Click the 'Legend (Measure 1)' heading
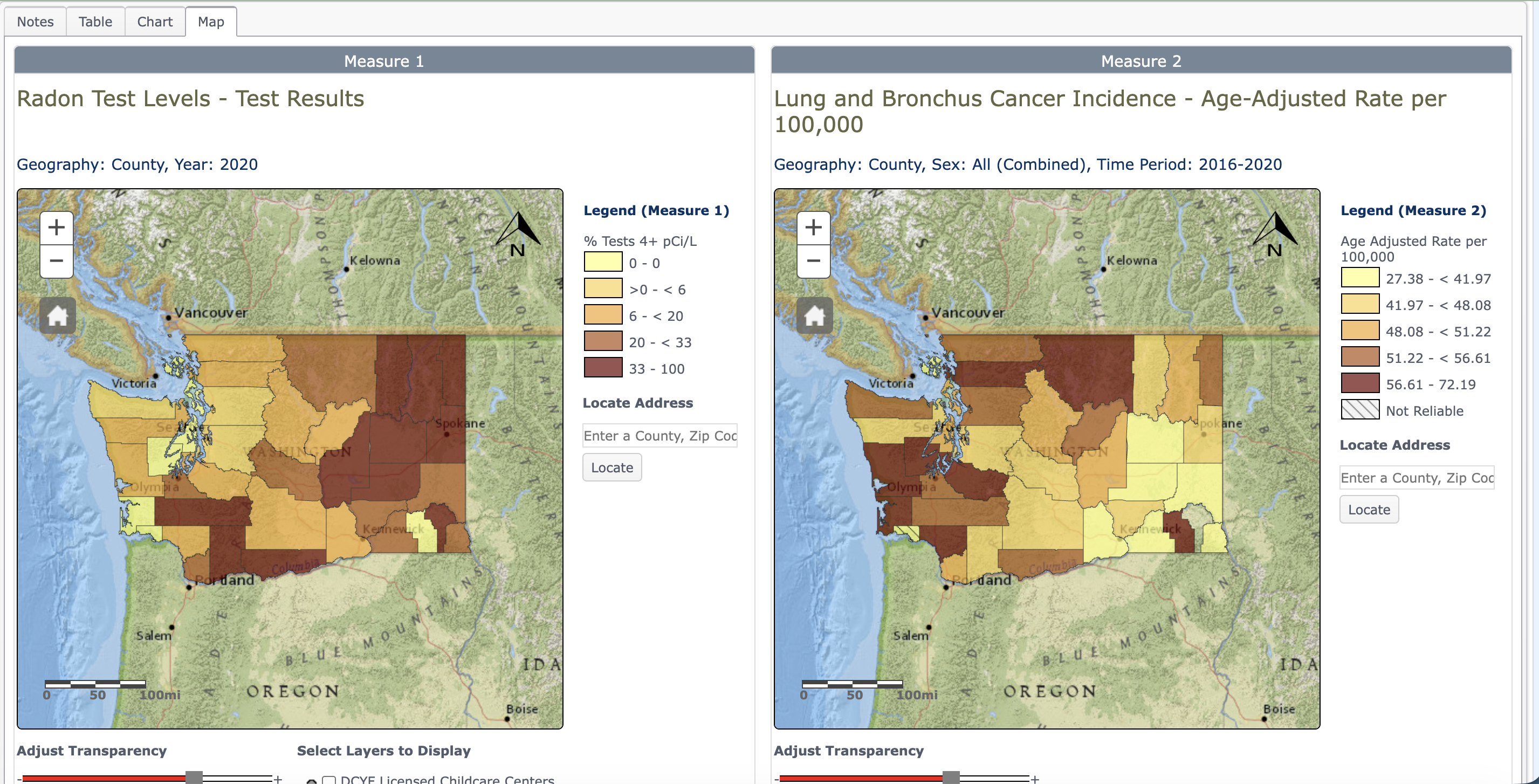The image size is (1539, 784). click(656, 210)
